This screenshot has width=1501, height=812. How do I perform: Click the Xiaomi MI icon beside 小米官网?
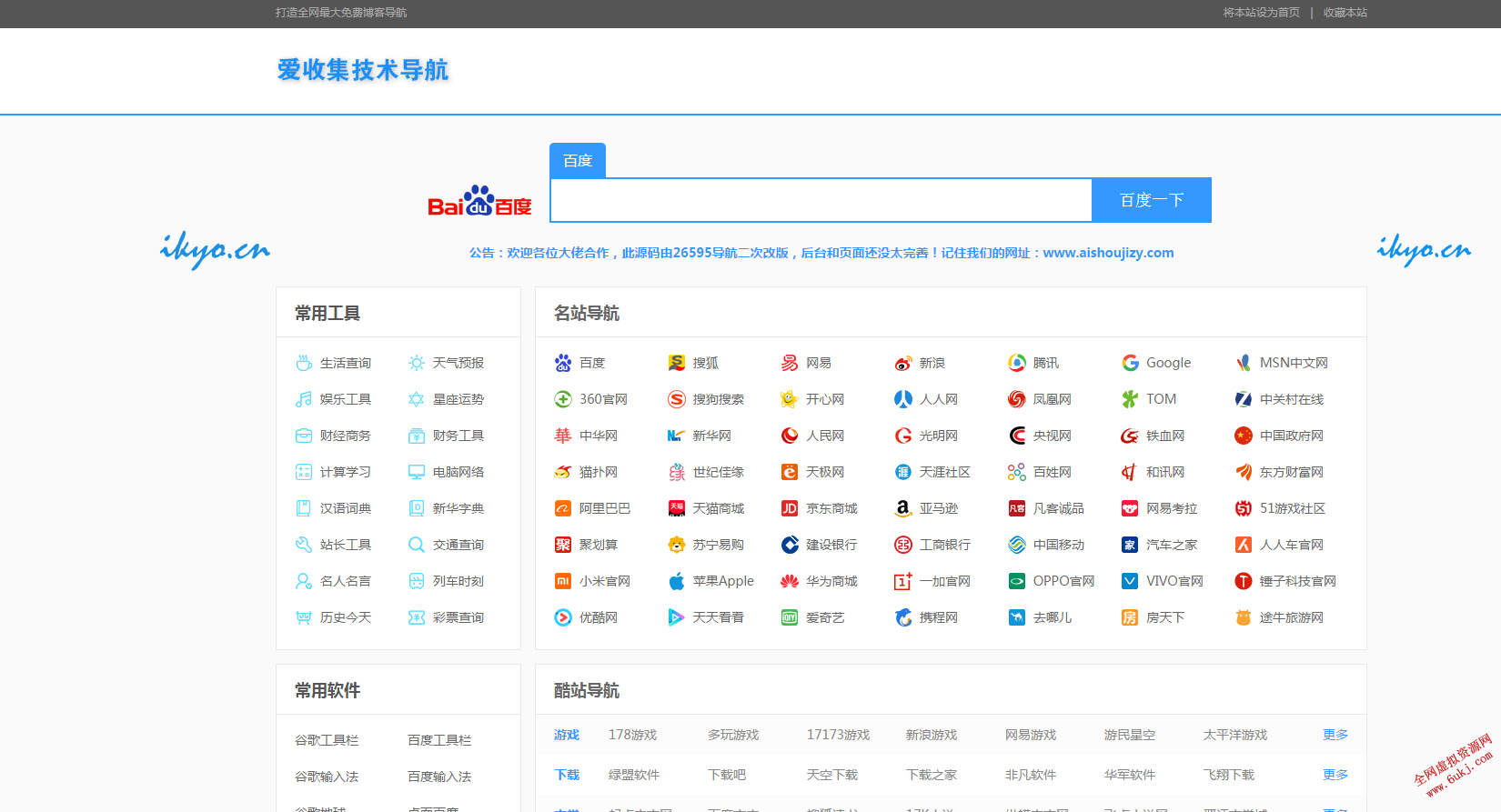563,581
